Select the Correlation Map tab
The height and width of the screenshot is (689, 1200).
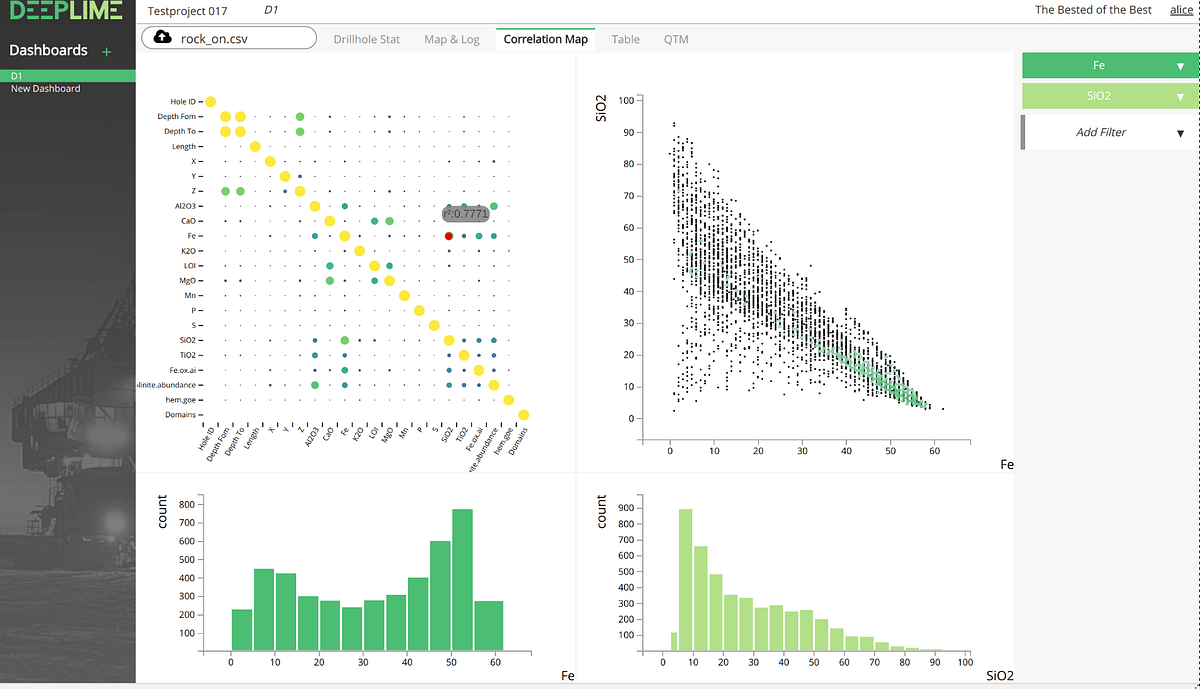(545, 39)
